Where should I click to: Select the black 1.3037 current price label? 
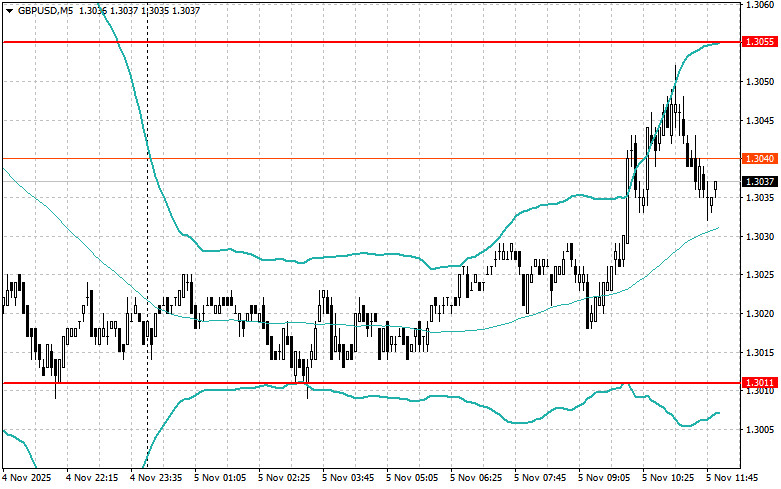pyautogui.click(x=760, y=182)
